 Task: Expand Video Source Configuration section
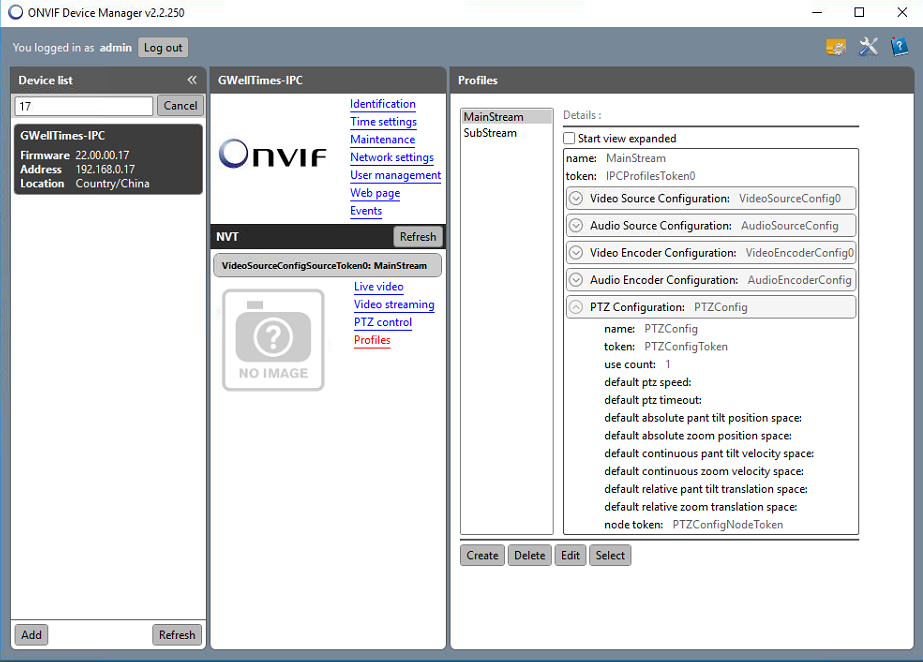576,198
